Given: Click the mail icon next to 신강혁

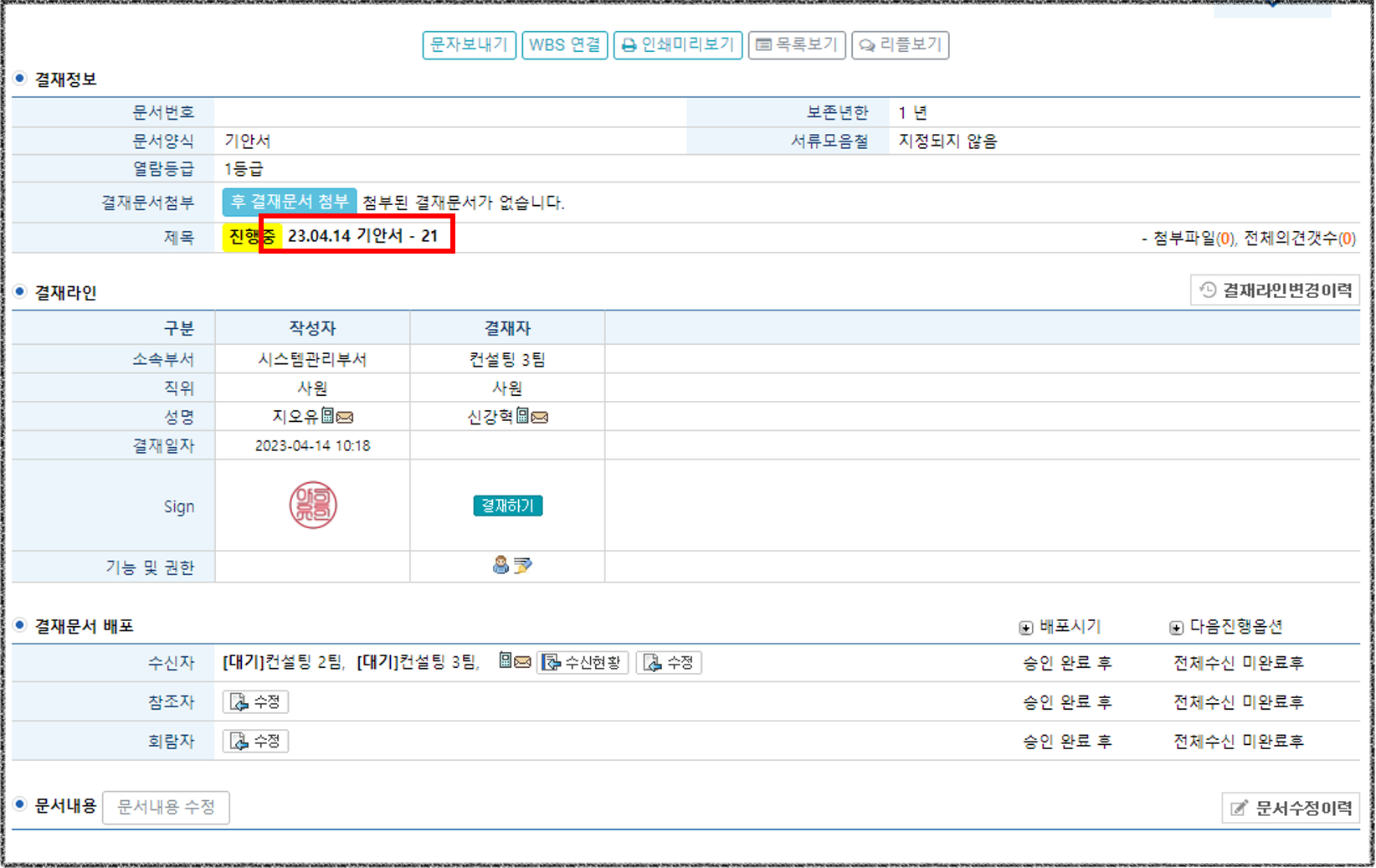Looking at the screenshot, I should [540, 417].
